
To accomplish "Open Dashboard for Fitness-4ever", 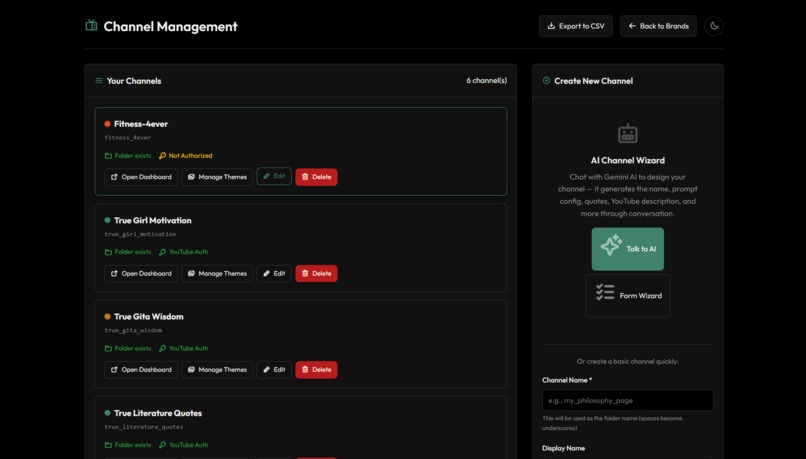I will 141,177.
